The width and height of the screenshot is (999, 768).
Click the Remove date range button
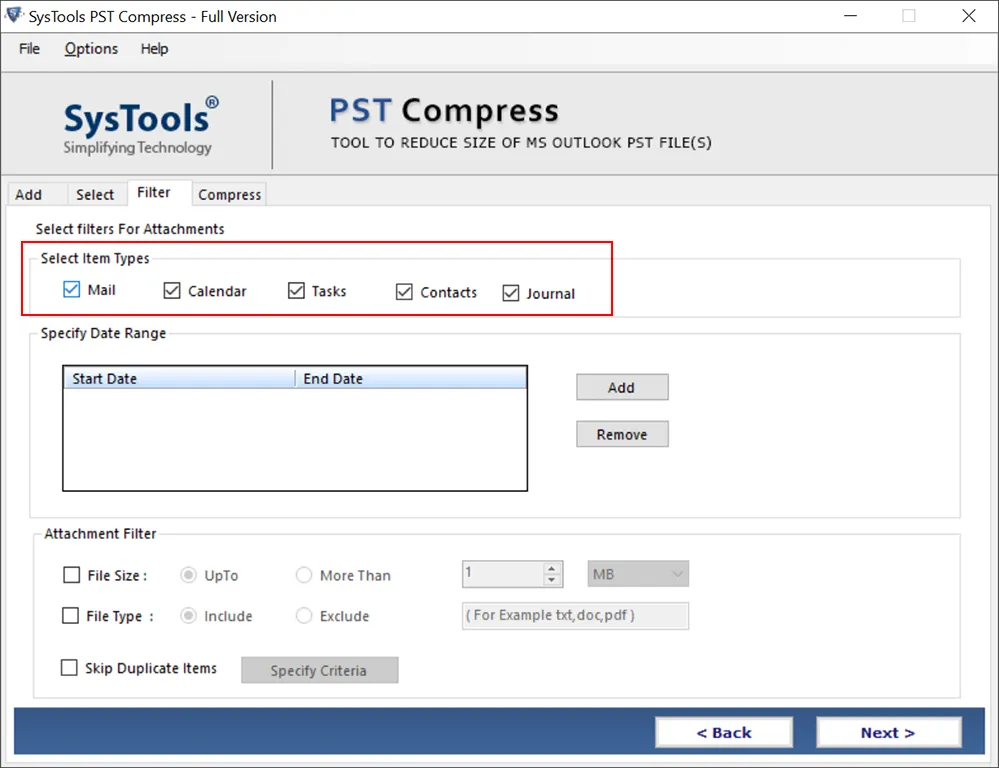(622, 434)
